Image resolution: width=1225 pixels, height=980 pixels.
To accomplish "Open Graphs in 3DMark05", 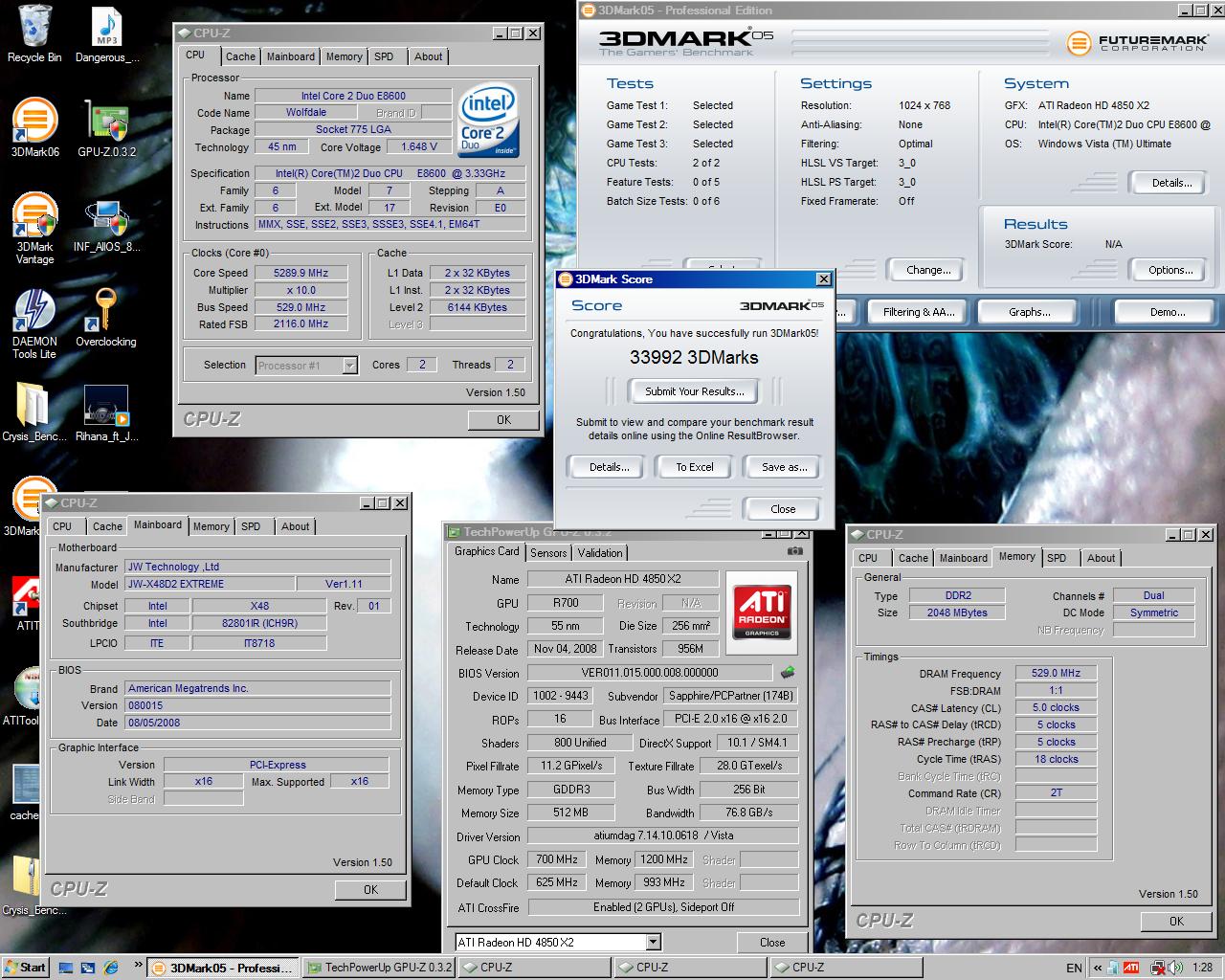I will point(1029,312).
